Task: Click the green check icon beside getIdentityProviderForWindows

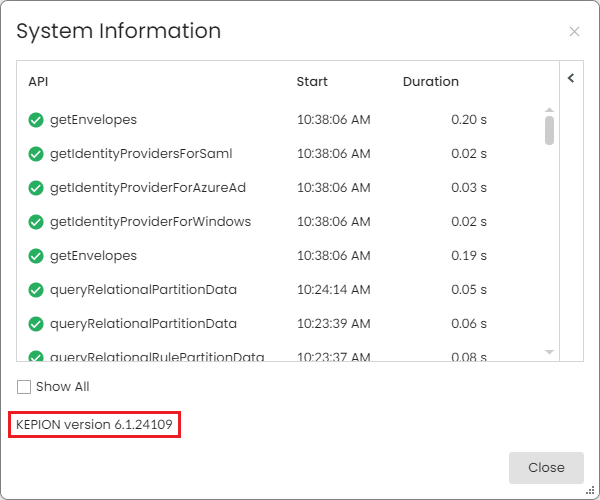Action: click(x=36, y=222)
